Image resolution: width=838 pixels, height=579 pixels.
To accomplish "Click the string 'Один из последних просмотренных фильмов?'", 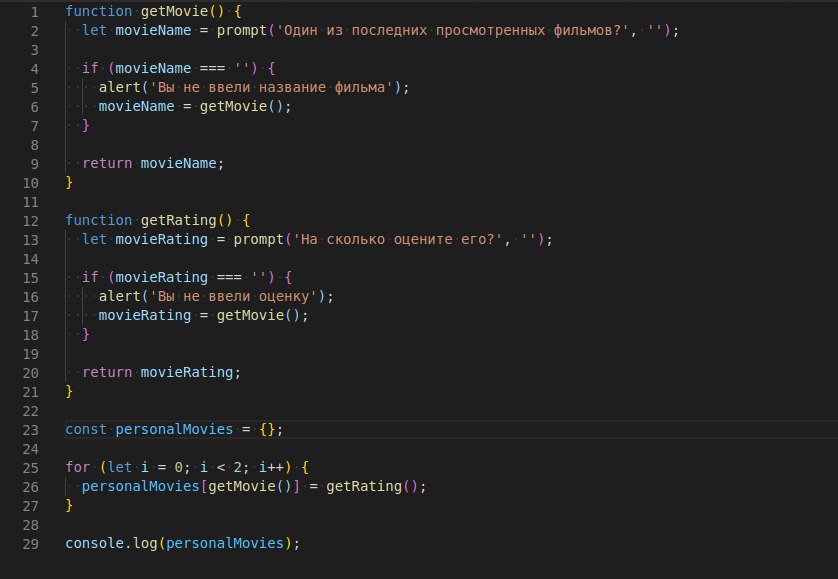I will 452,30.
